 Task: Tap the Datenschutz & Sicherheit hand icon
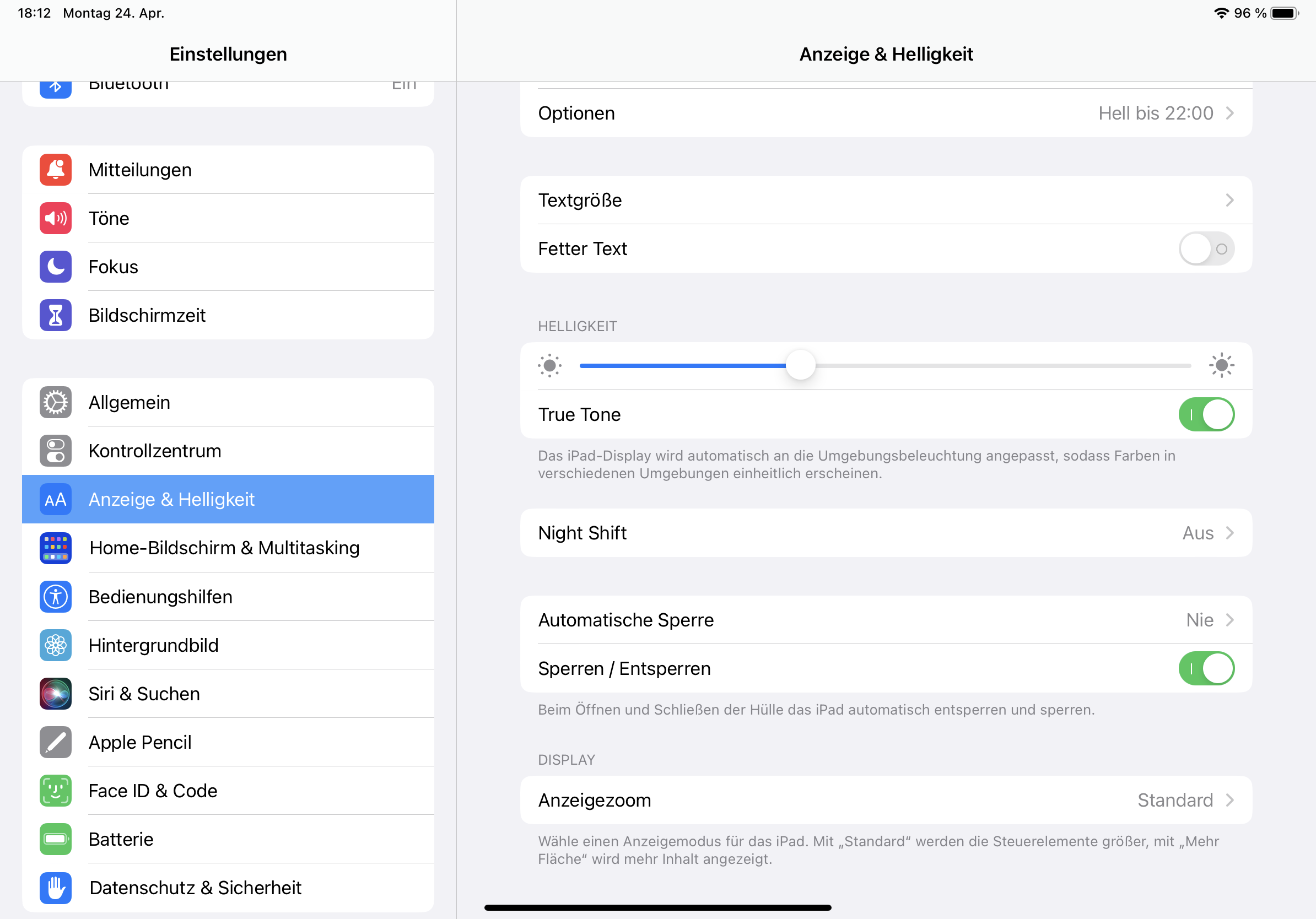click(x=56, y=888)
